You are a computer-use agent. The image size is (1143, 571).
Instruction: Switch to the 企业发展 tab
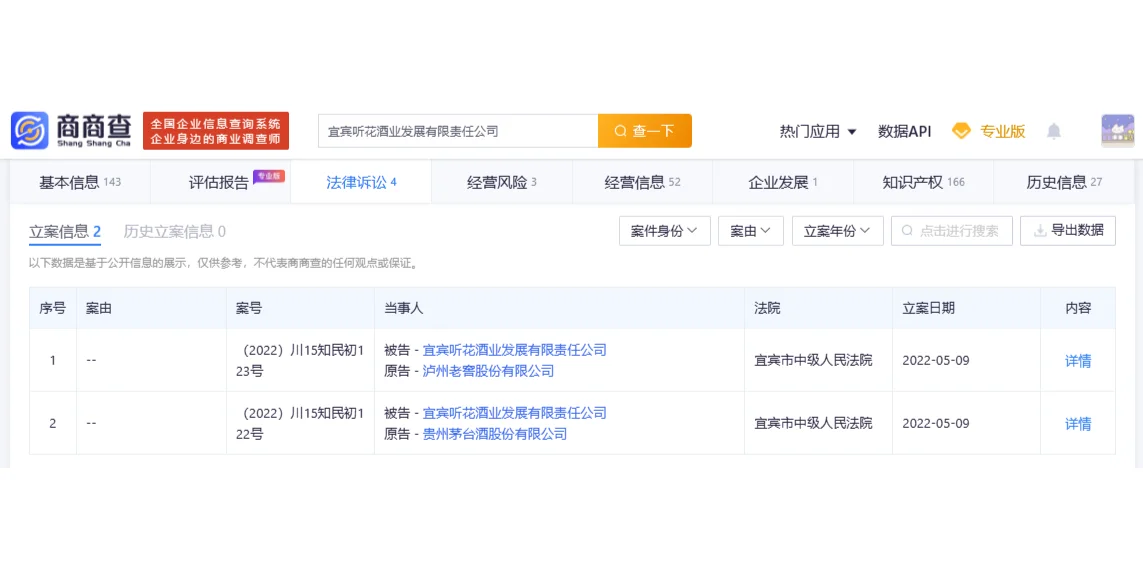pos(783,182)
